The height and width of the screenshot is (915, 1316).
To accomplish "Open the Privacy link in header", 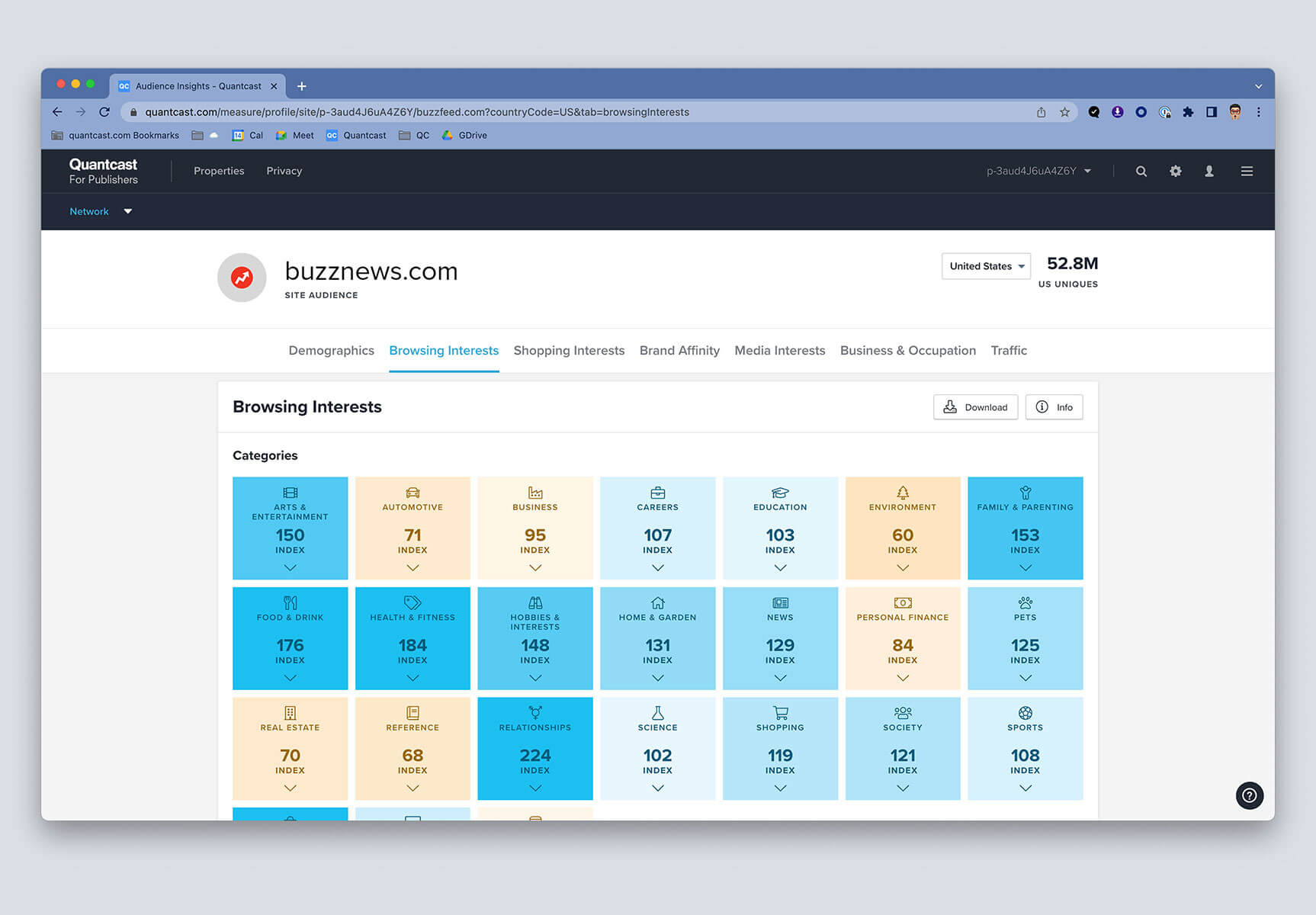I will point(284,171).
